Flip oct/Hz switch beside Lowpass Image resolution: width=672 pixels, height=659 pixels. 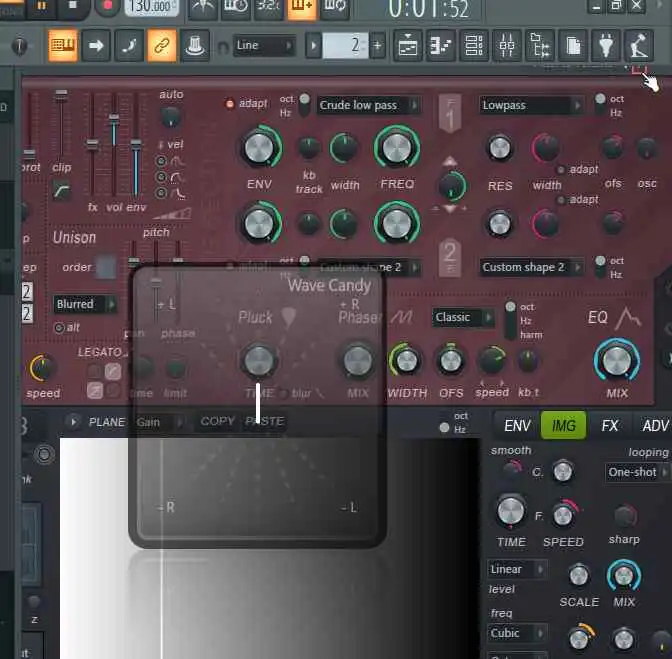600,105
